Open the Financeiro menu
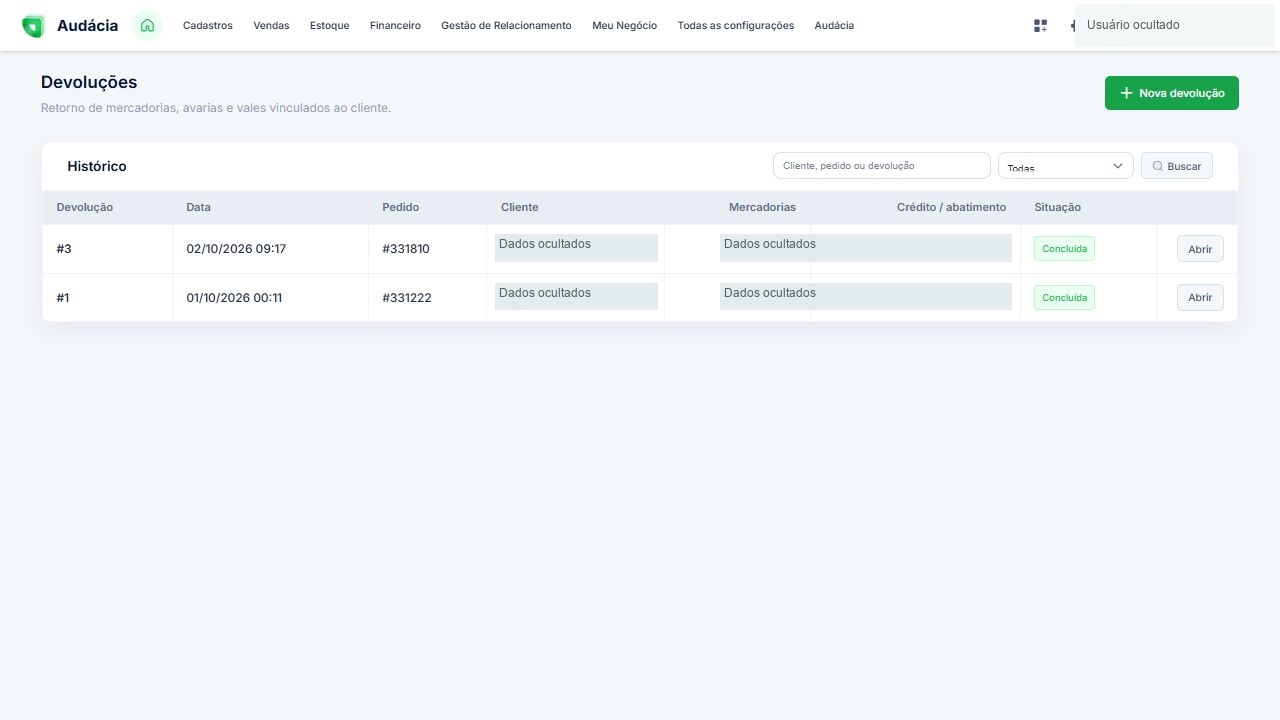The height and width of the screenshot is (720, 1280). (395, 26)
